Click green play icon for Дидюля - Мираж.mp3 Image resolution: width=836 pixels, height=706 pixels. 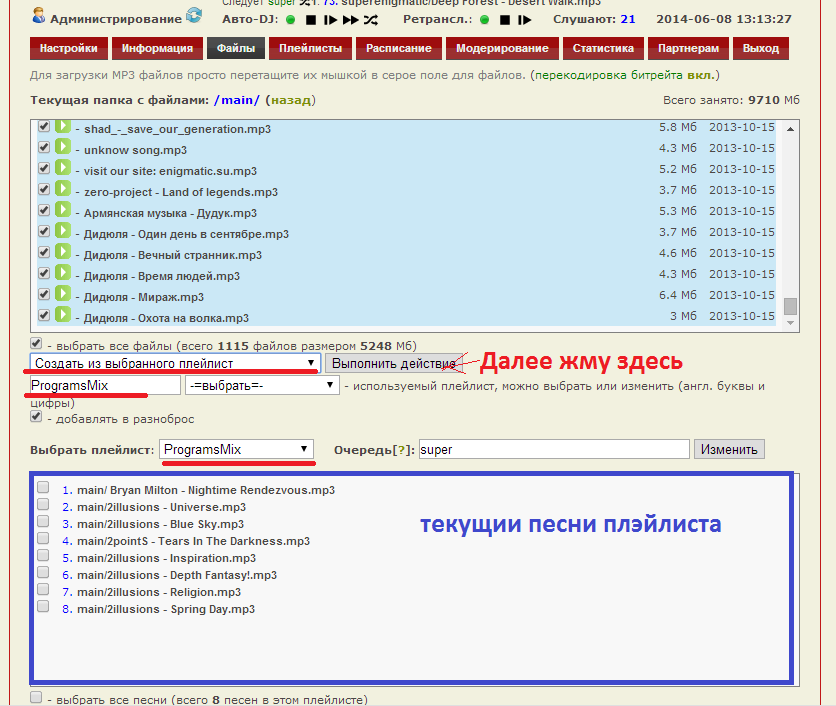click(x=62, y=295)
